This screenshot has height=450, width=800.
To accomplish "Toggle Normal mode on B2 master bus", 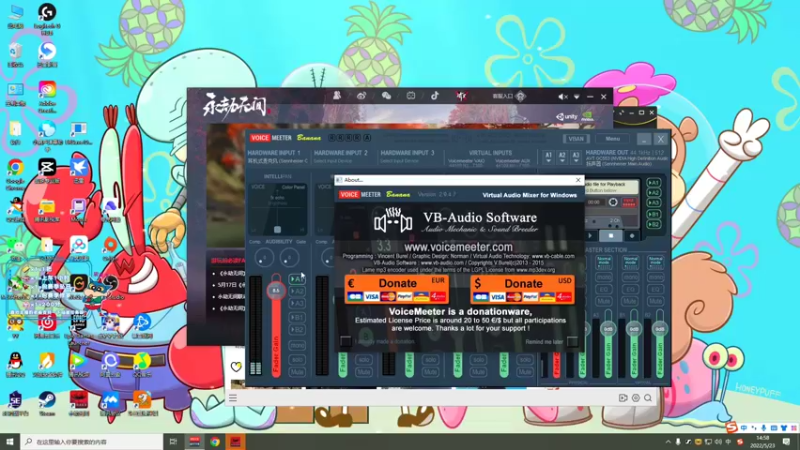I will (x=656, y=262).
